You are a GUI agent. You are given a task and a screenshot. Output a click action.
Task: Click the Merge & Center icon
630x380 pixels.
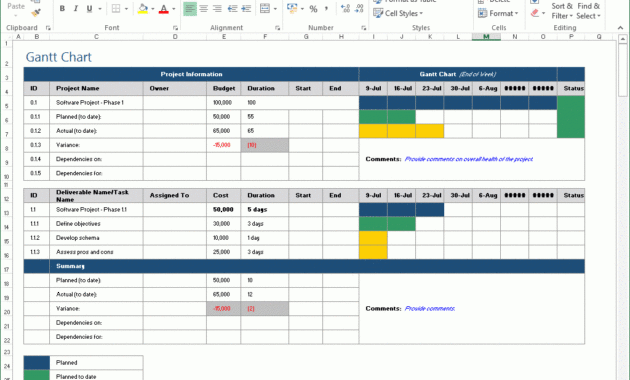tap(265, 8)
